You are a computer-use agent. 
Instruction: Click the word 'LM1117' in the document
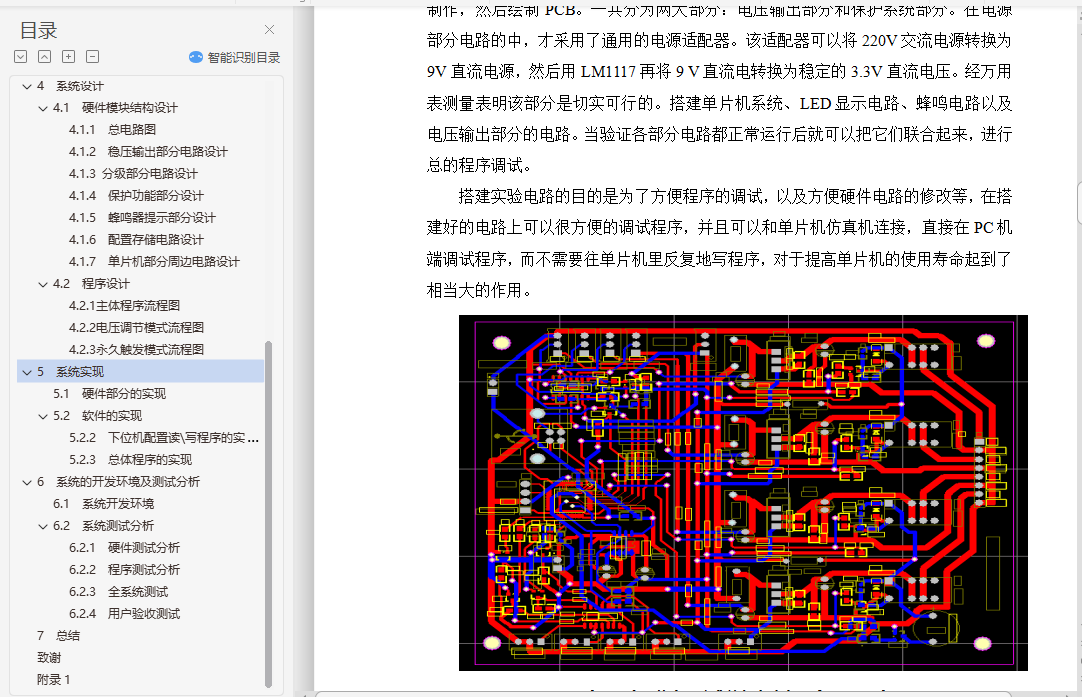click(x=608, y=72)
